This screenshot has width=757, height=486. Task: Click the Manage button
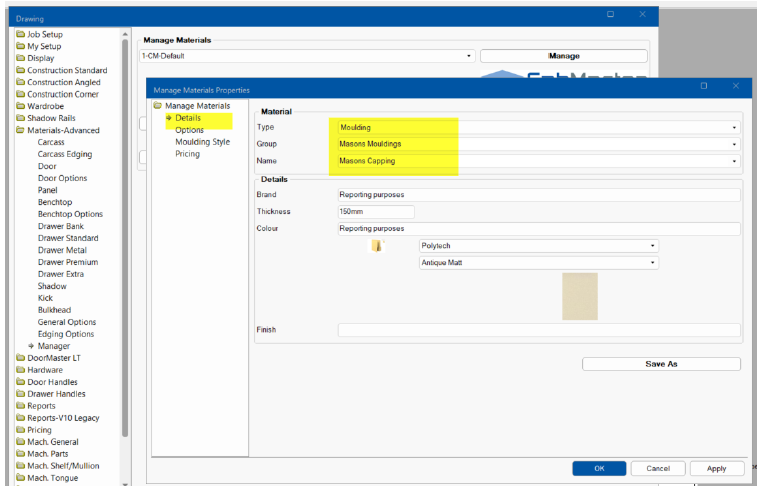(563, 56)
